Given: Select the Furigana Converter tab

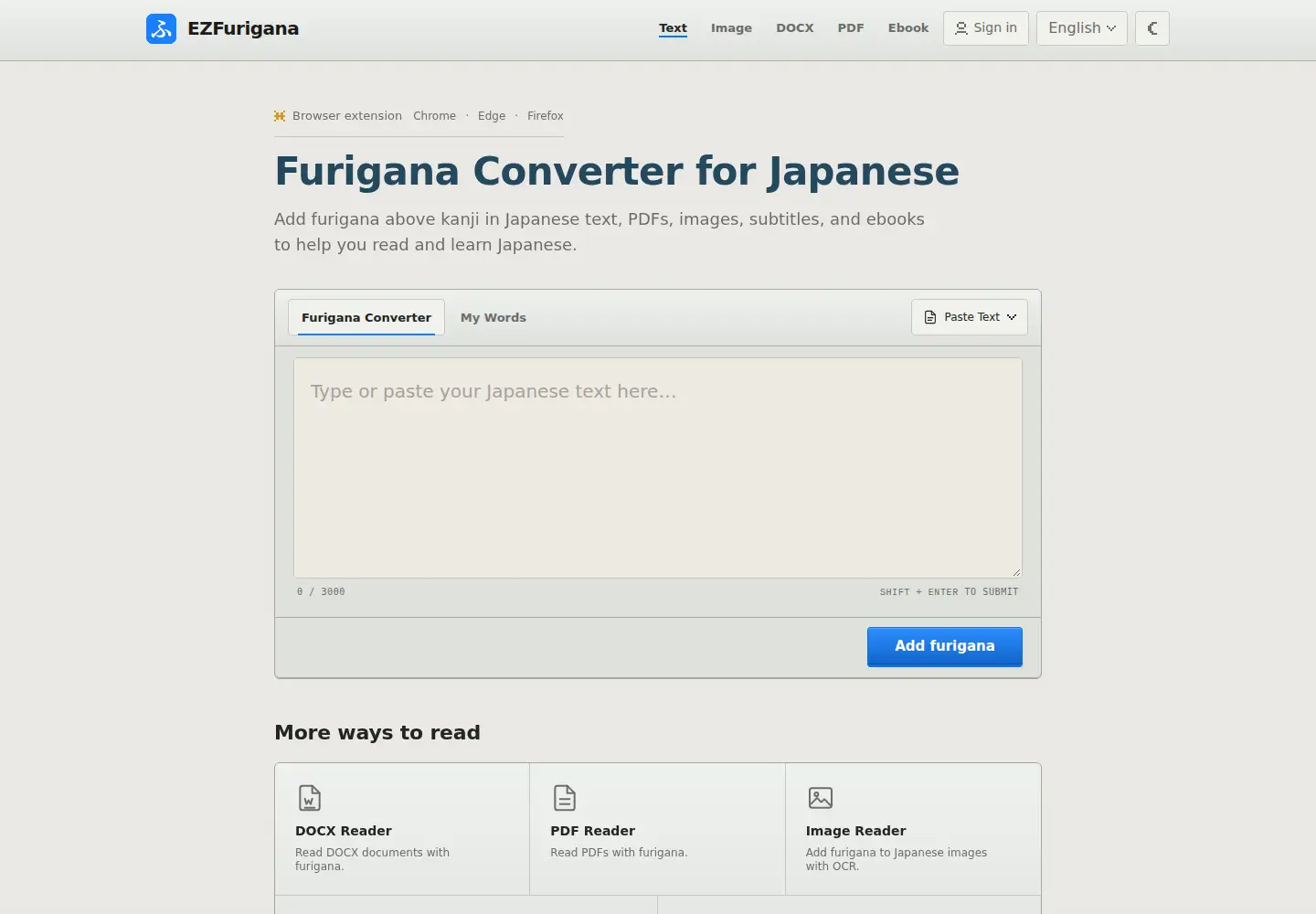Looking at the screenshot, I should coord(366,318).
